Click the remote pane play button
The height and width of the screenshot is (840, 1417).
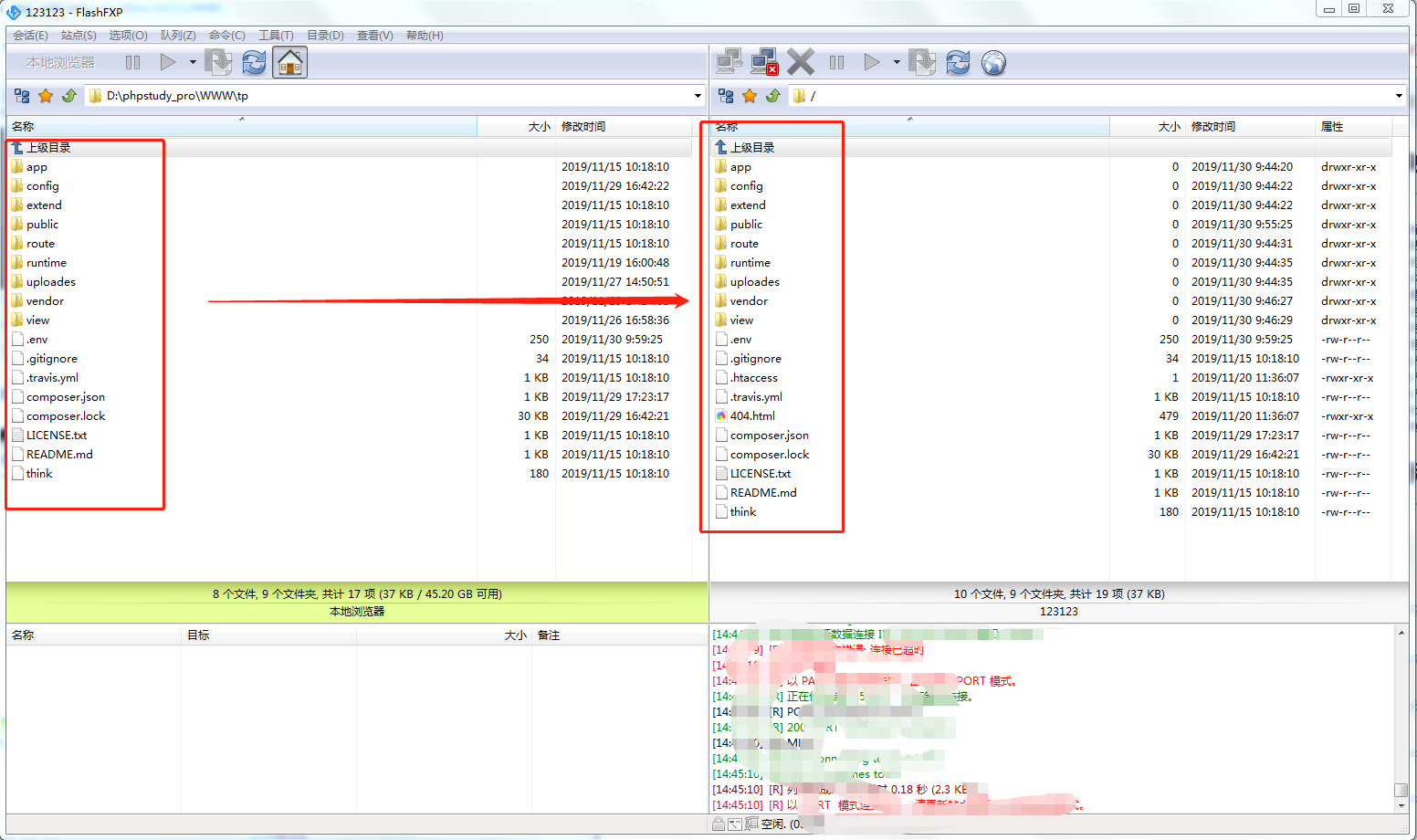[872, 63]
